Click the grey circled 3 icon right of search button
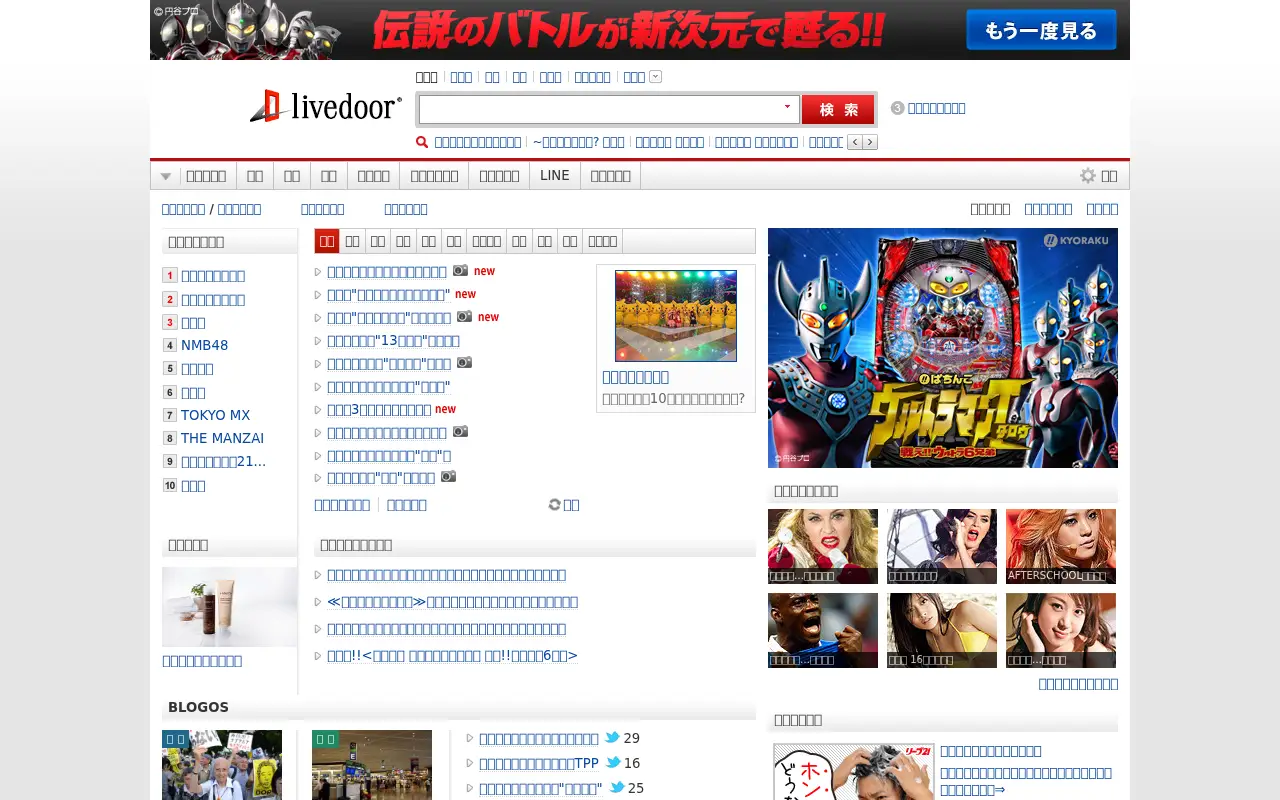Viewport: 1280px width, 800px height. coord(897,108)
